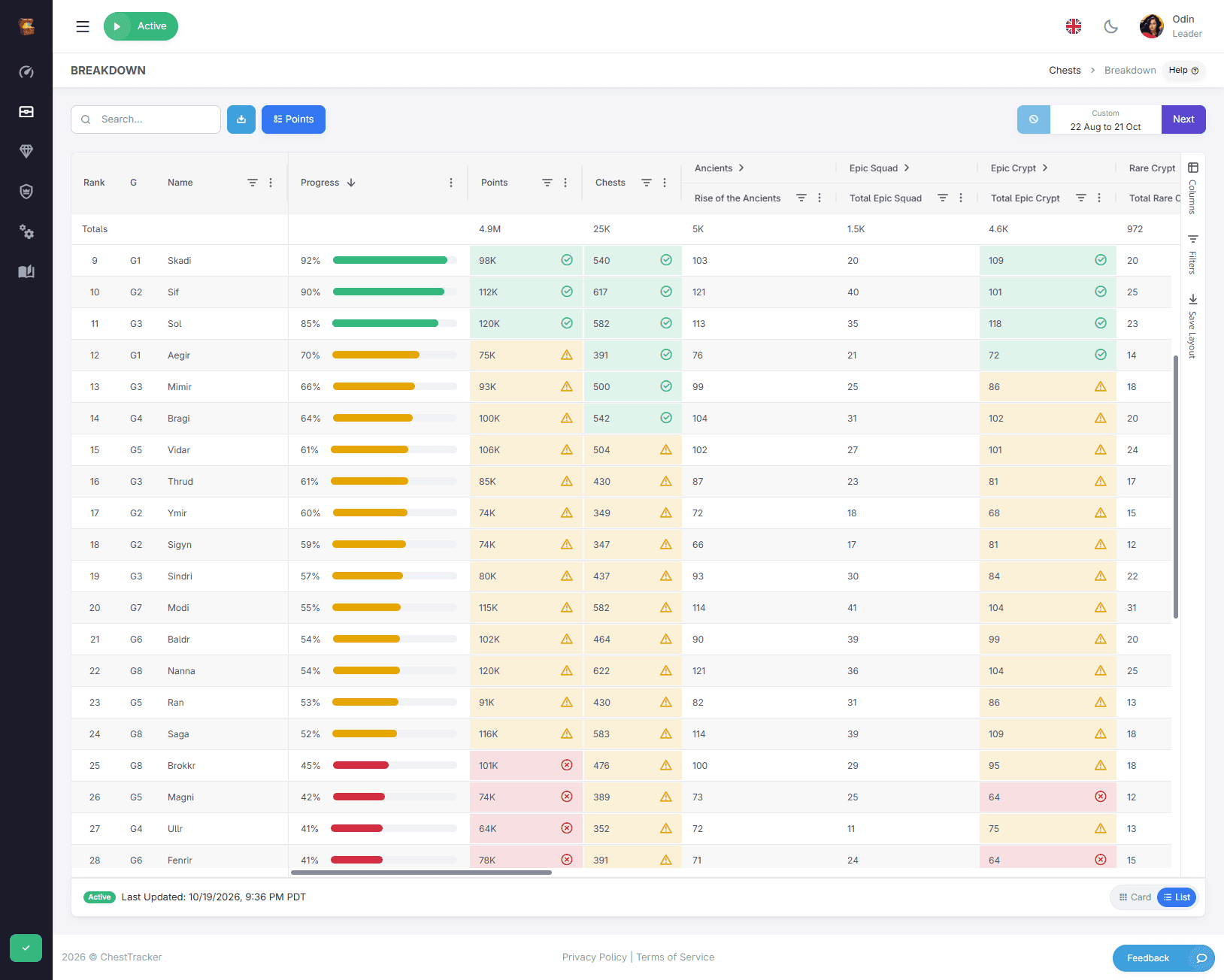The width and height of the screenshot is (1224, 980).
Task: Click the horizontal table scrollbar
Action: click(421, 873)
